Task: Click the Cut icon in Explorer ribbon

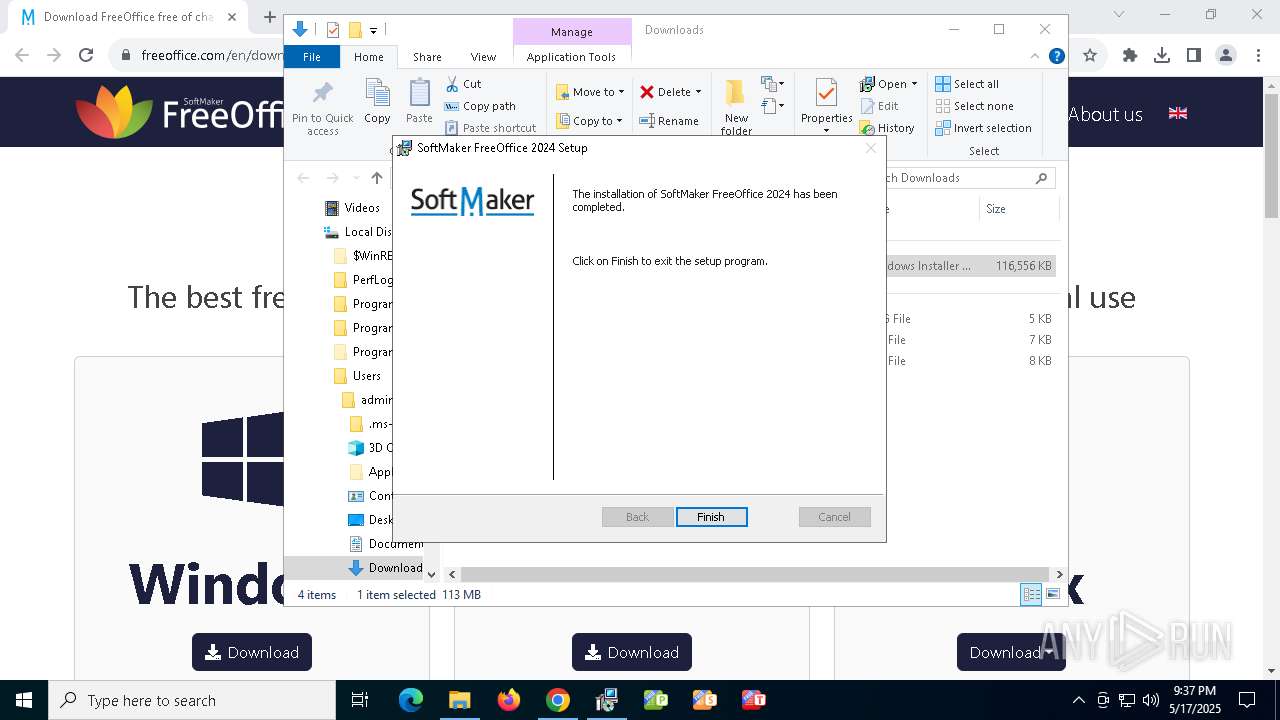Action: 452,84
